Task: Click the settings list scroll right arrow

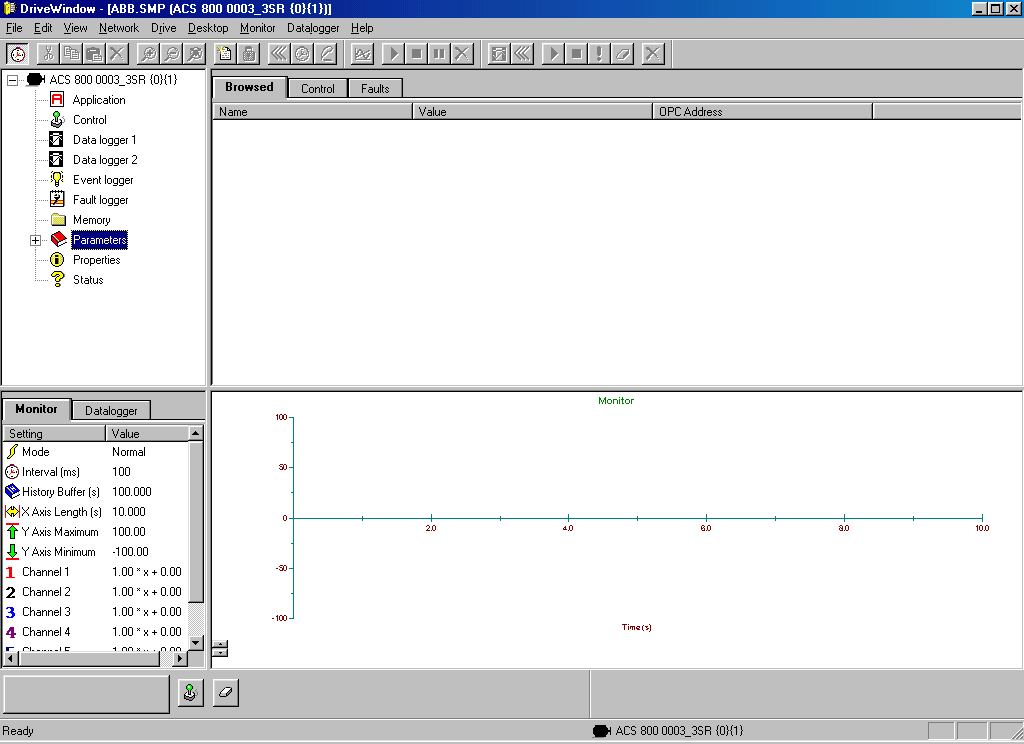Action: 180,658
